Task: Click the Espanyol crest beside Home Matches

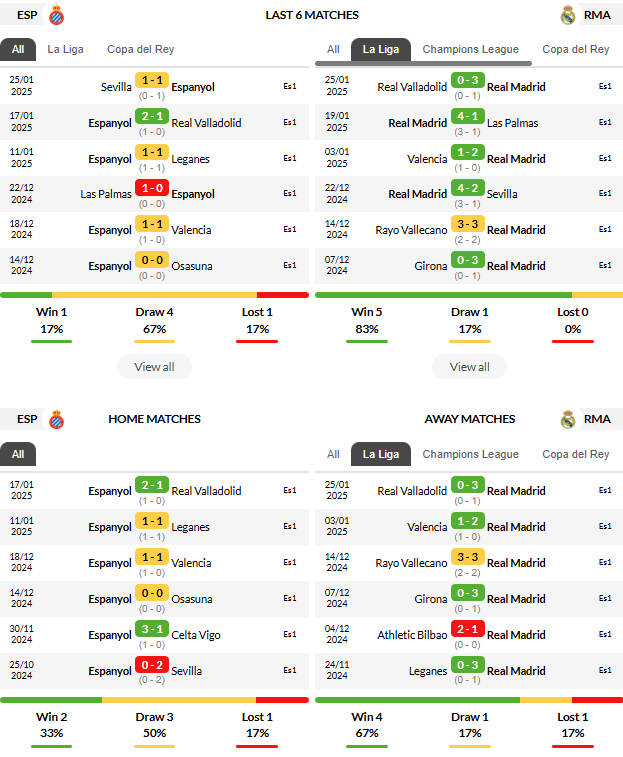Action: point(57,419)
